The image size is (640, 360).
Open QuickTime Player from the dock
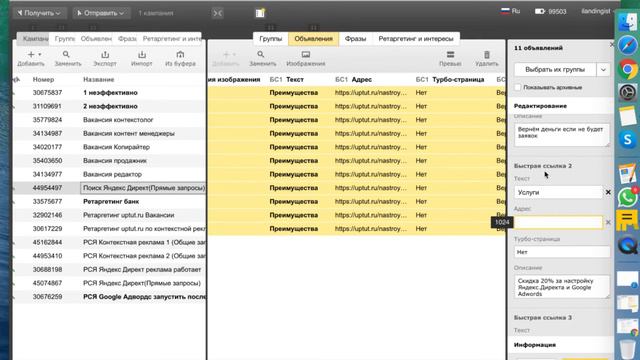(628, 246)
